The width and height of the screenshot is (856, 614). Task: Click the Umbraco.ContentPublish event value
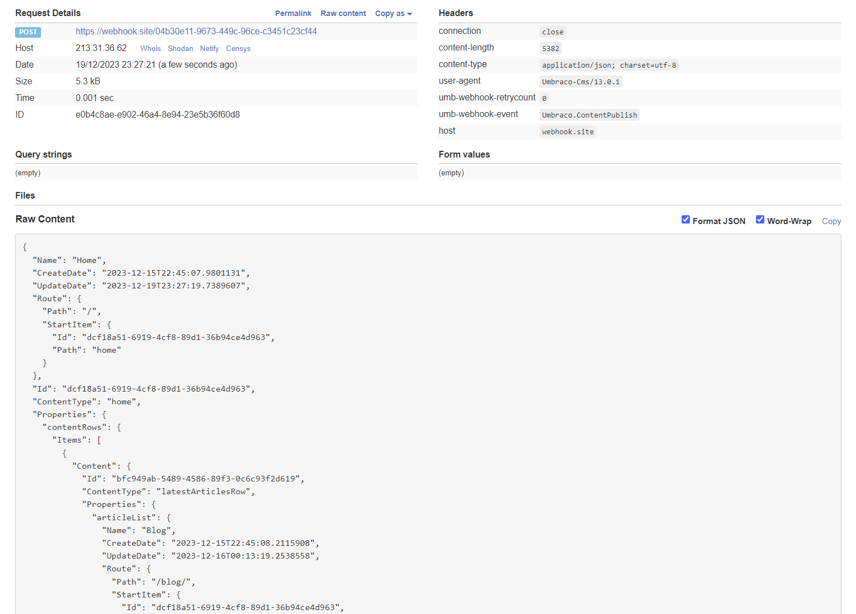tap(589, 115)
